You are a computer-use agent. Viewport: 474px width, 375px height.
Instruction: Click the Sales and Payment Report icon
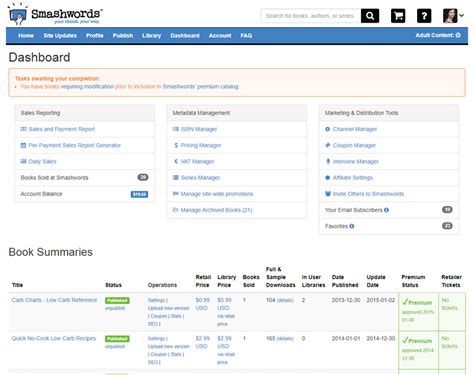pyautogui.click(x=23, y=129)
